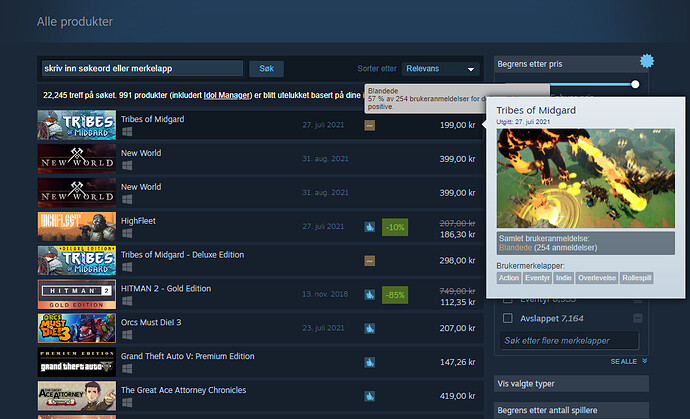Open the Idol Manager link
The height and width of the screenshot is (419, 690).
(228, 95)
